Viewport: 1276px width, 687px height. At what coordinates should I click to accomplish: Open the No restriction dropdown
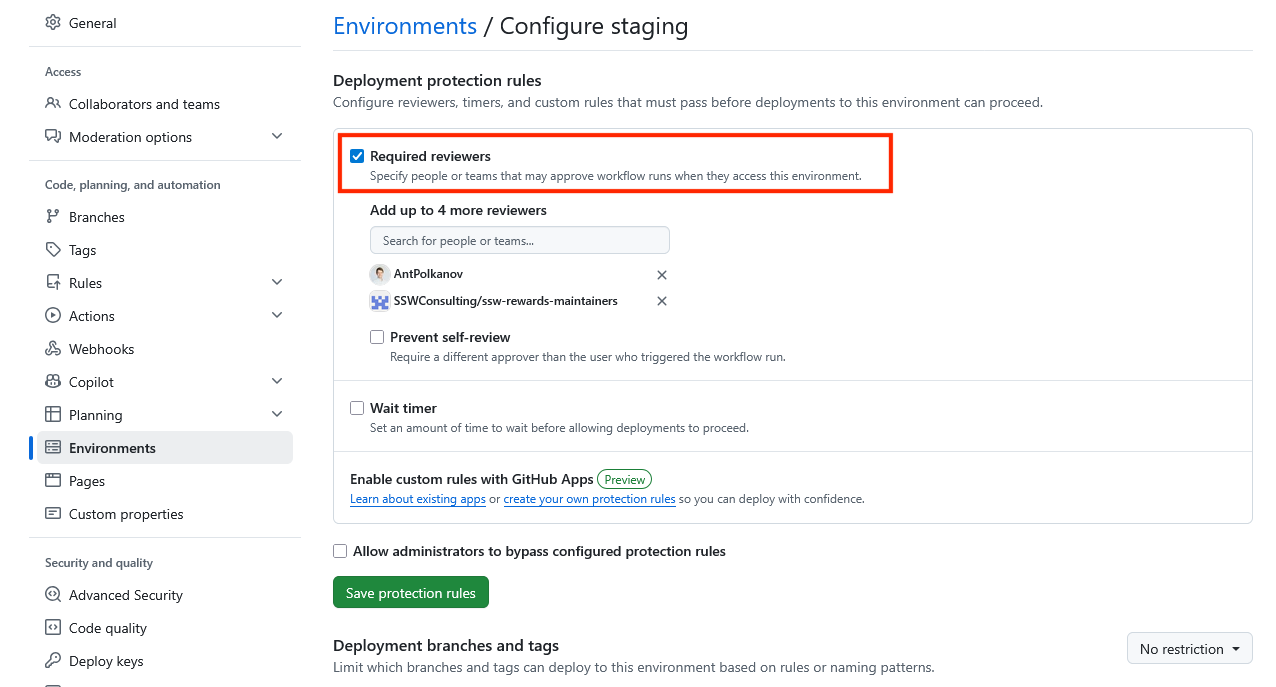tap(1189, 649)
